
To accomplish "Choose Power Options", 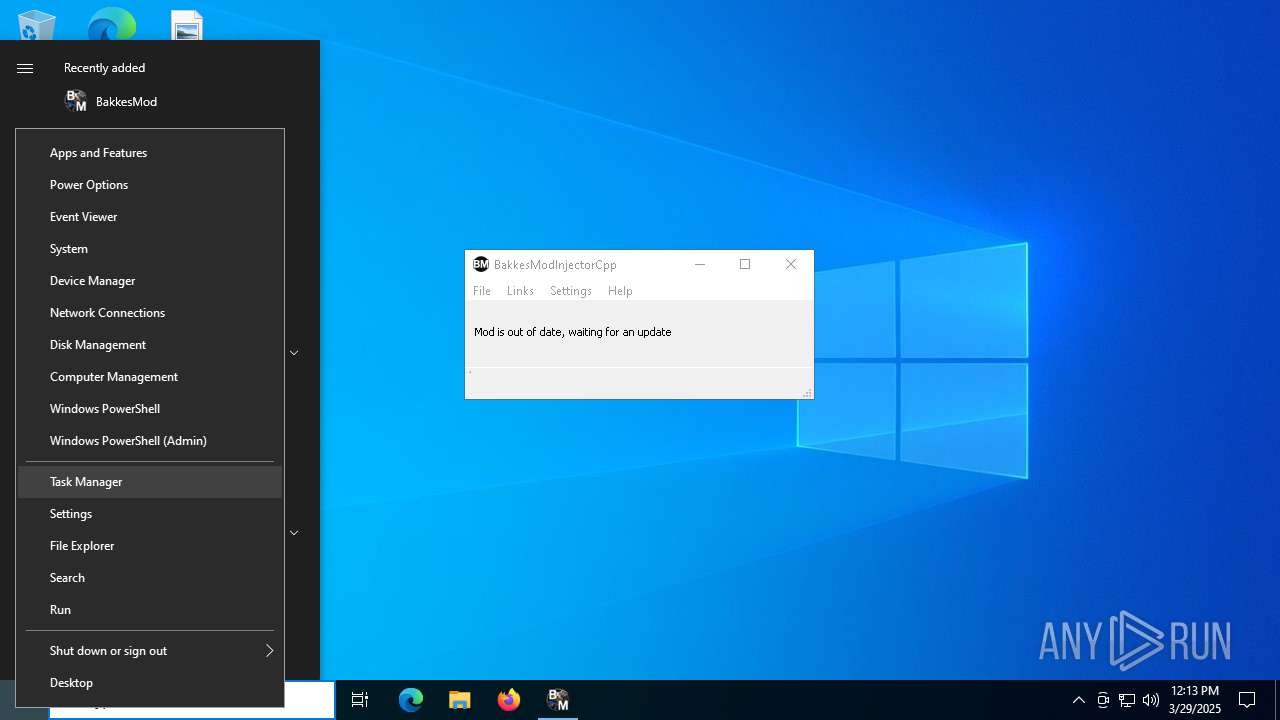I will click(150, 185).
